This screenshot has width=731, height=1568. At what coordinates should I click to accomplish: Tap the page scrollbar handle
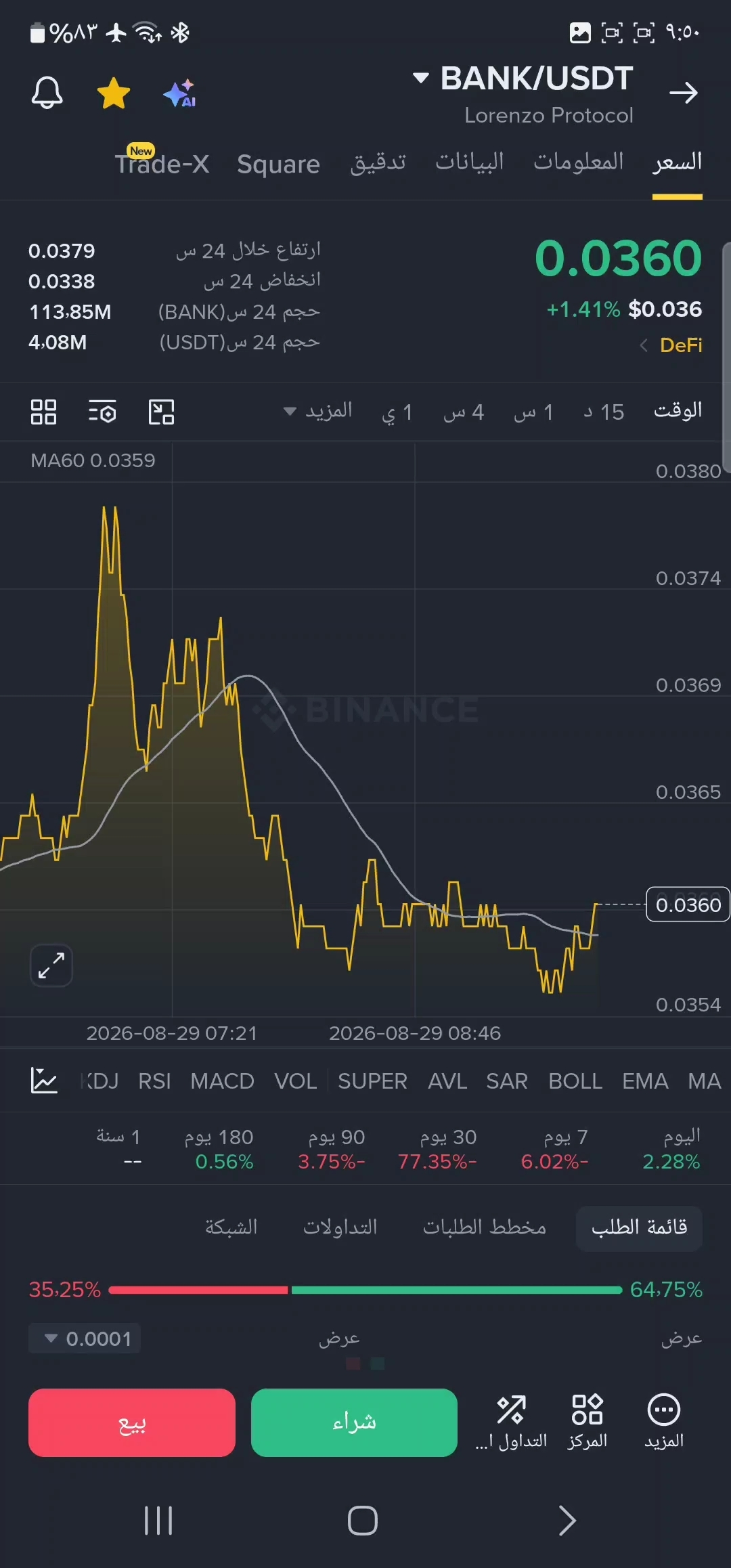point(727,357)
